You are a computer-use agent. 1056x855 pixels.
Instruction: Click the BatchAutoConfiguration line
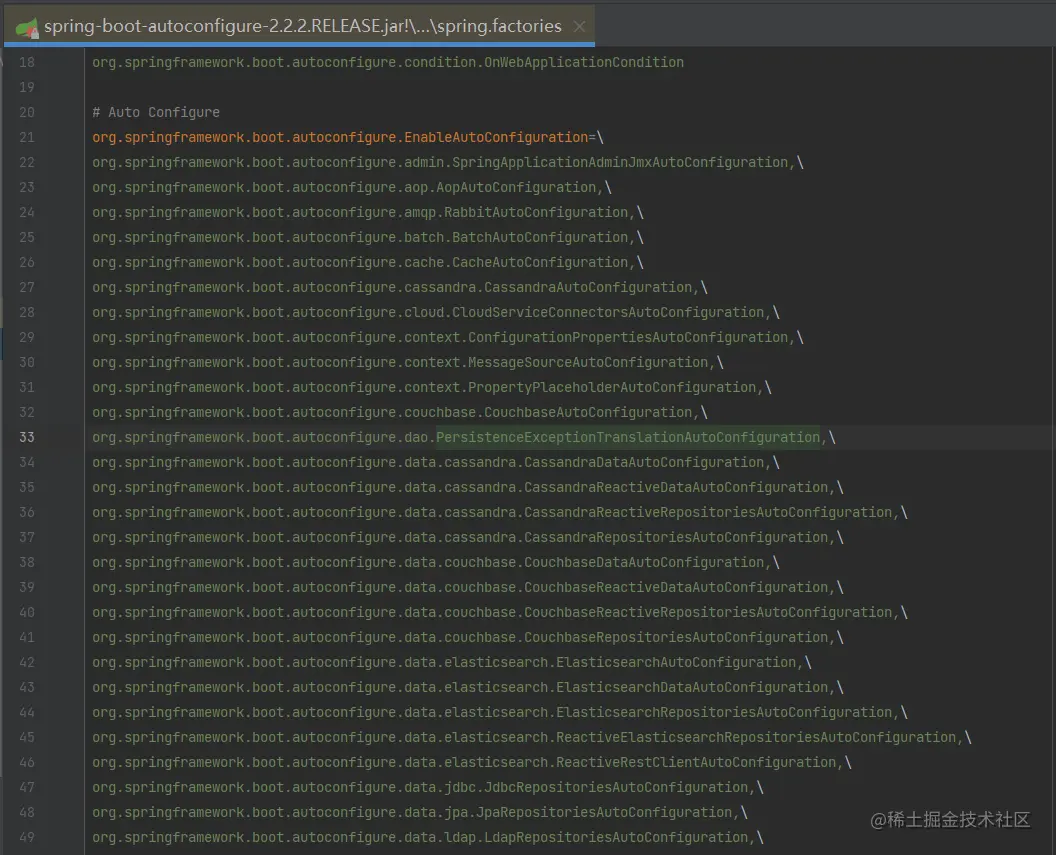(368, 237)
